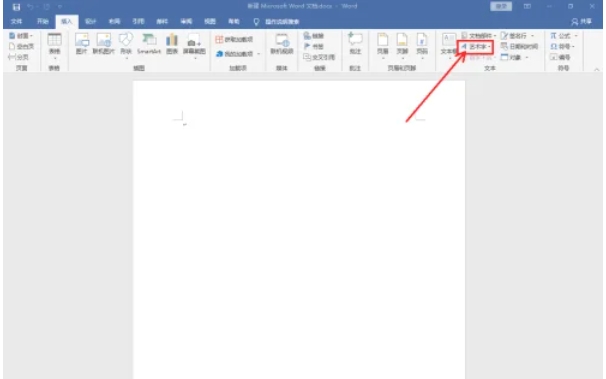Click Get Add-ins (获取加载项)
Image resolution: width=606 pixels, height=379 pixels.
point(234,39)
